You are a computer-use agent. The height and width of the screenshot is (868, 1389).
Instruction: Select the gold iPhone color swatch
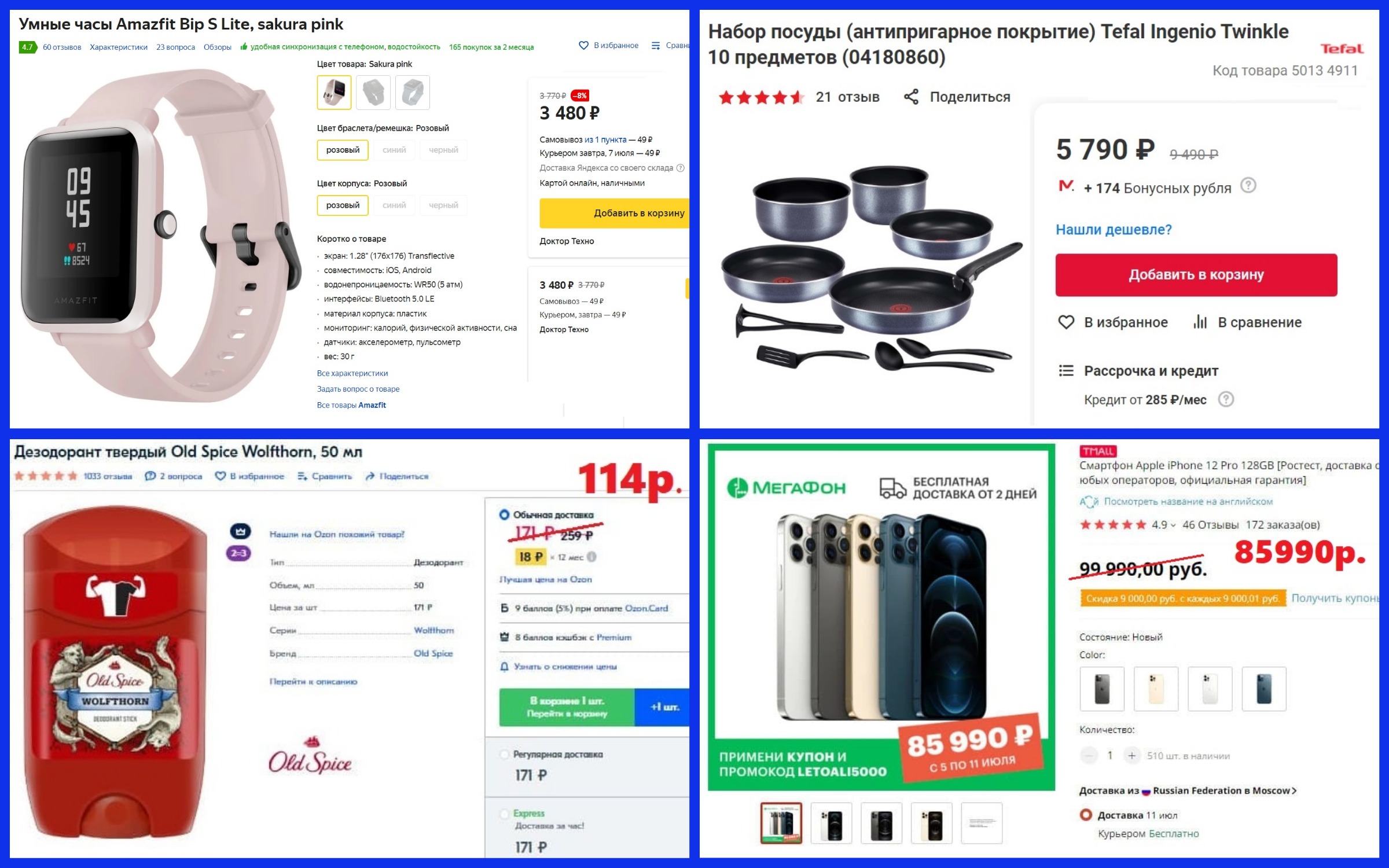(x=1155, y=689)
